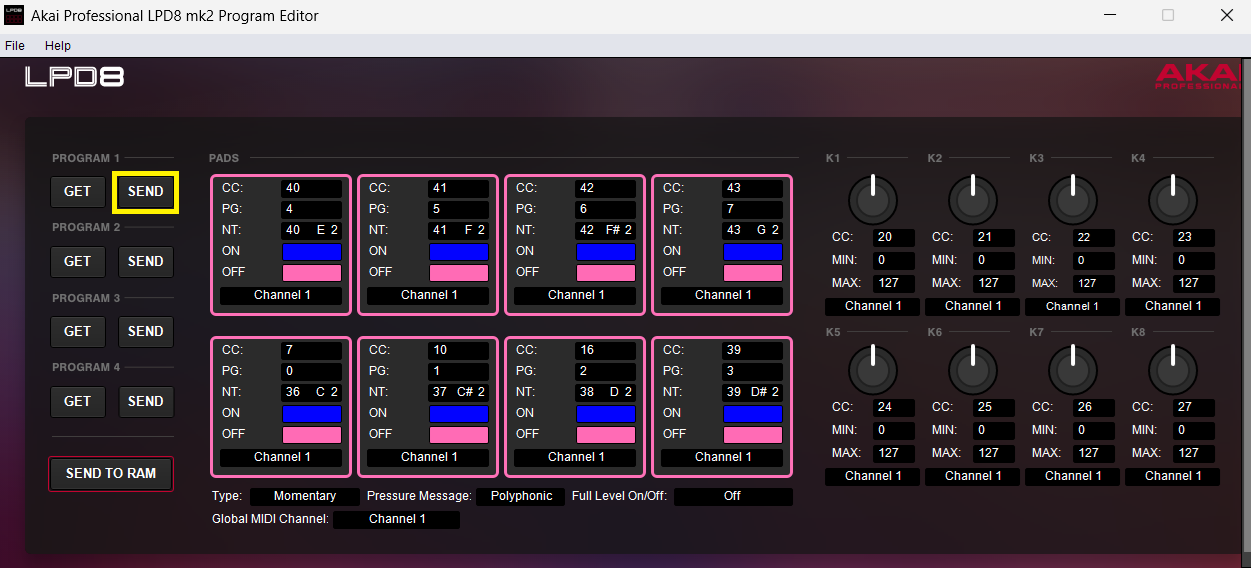Open the K6 Channel 1 dropdown

pos(973,476)
